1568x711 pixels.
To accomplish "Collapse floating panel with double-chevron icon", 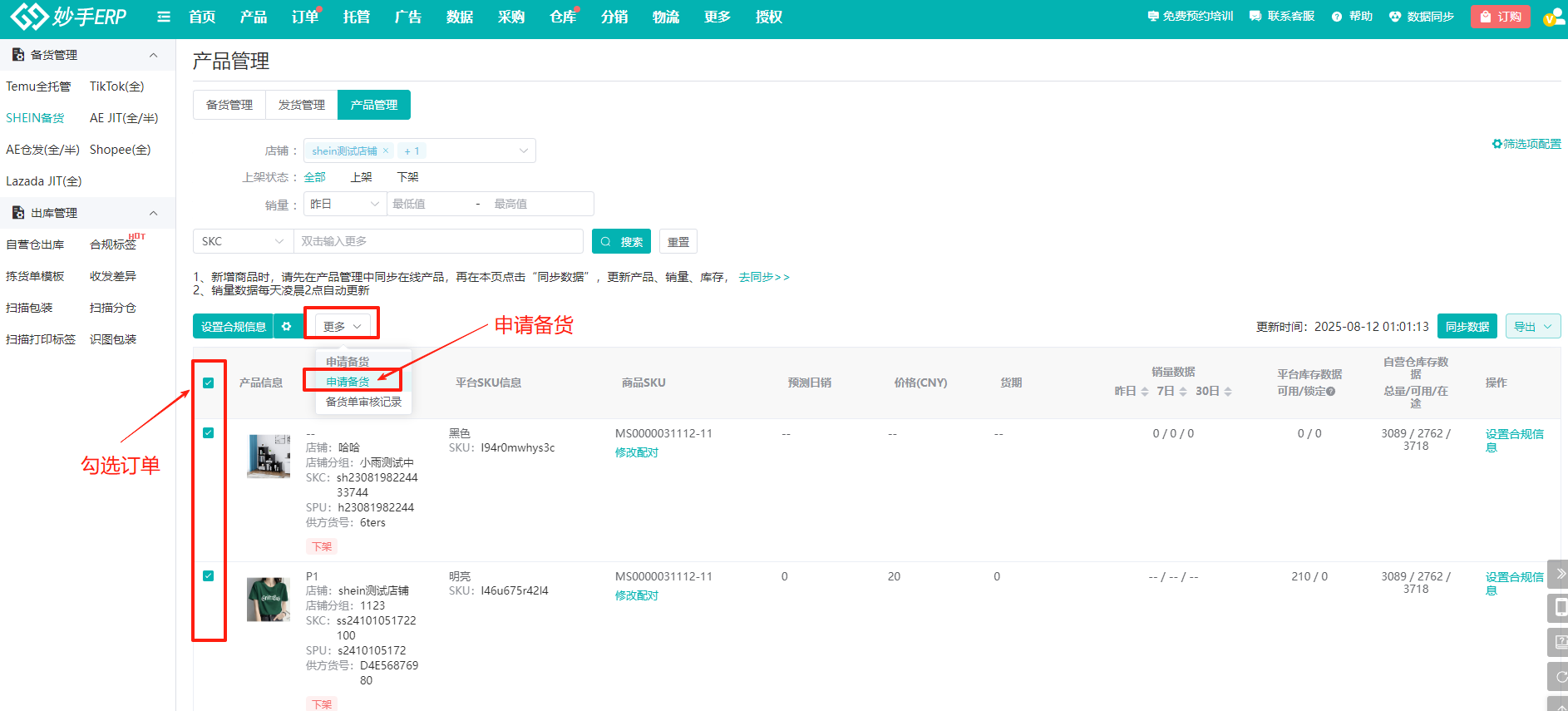I will point(1561,573).
